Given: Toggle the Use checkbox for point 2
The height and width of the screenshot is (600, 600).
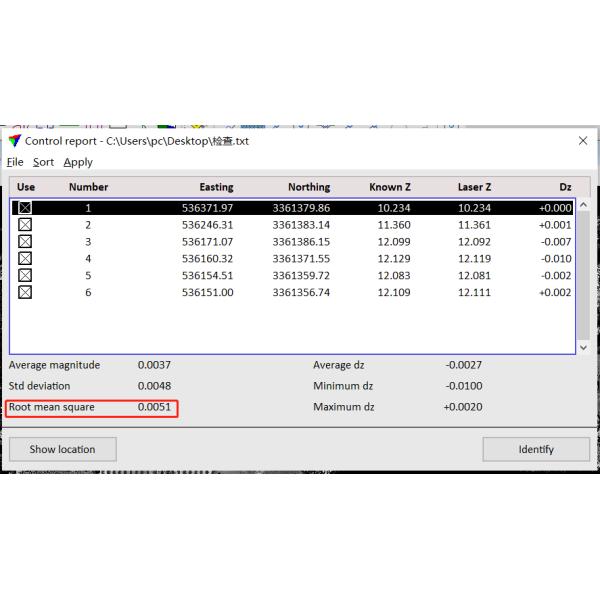Looking at the screenshot, I should click(25, 225).
